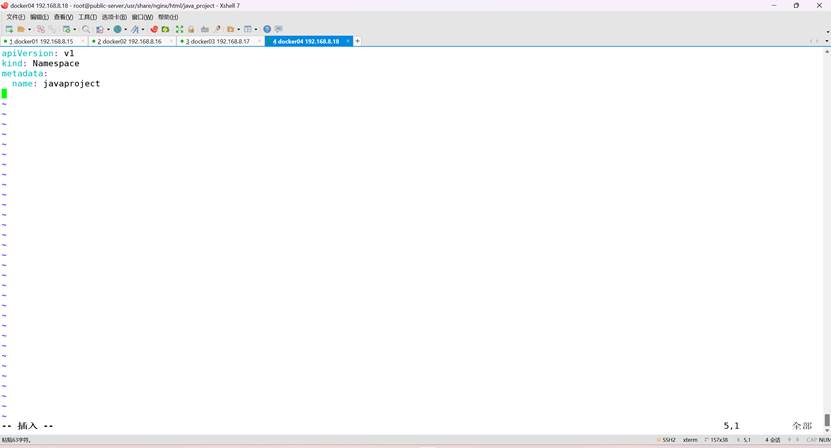Click the 'apiVersion: v1' line
This screenshot has height=448, width=831.
click(x=38, y=54)
